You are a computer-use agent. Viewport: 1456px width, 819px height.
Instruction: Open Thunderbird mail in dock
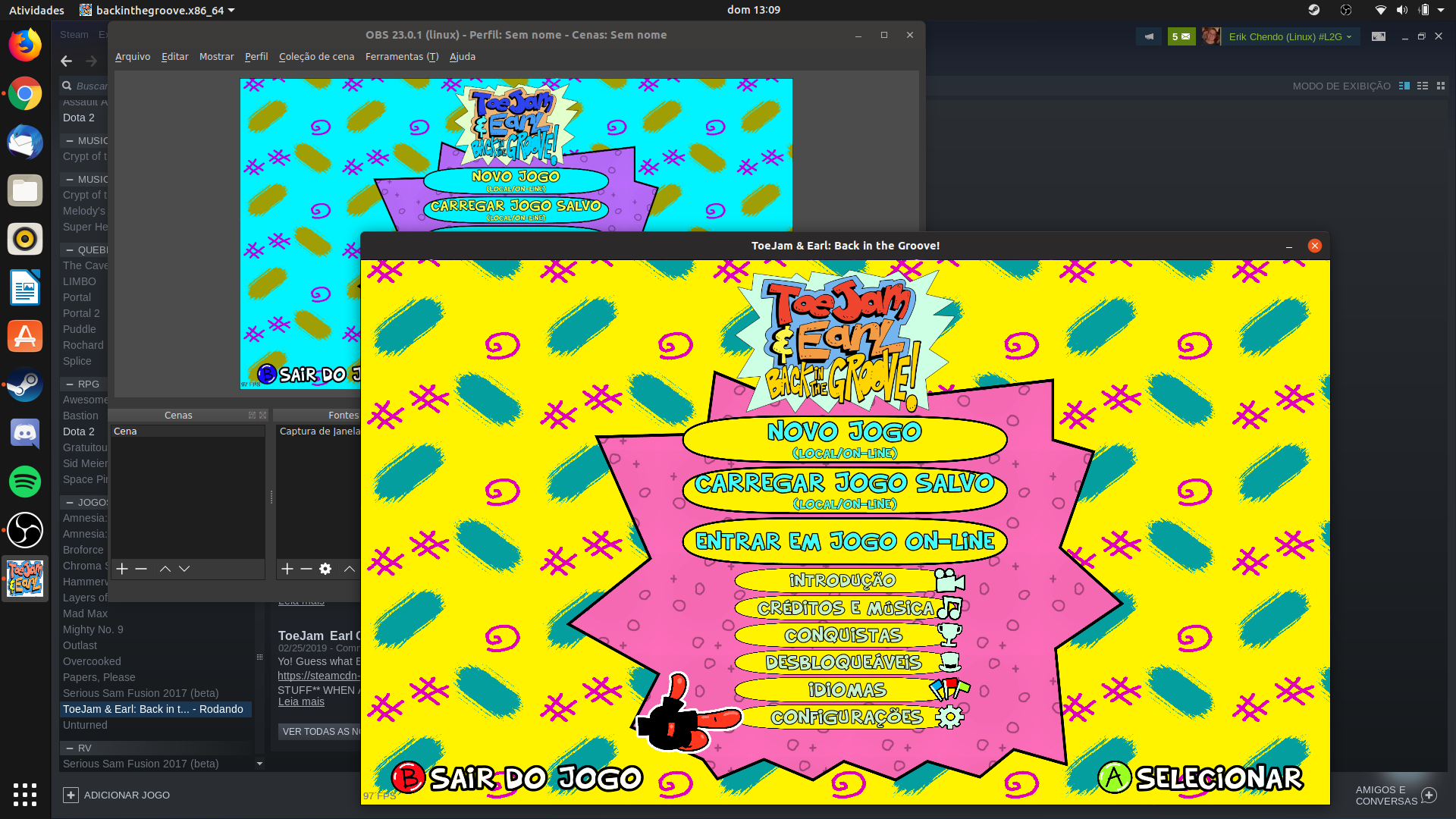point(25,142)
